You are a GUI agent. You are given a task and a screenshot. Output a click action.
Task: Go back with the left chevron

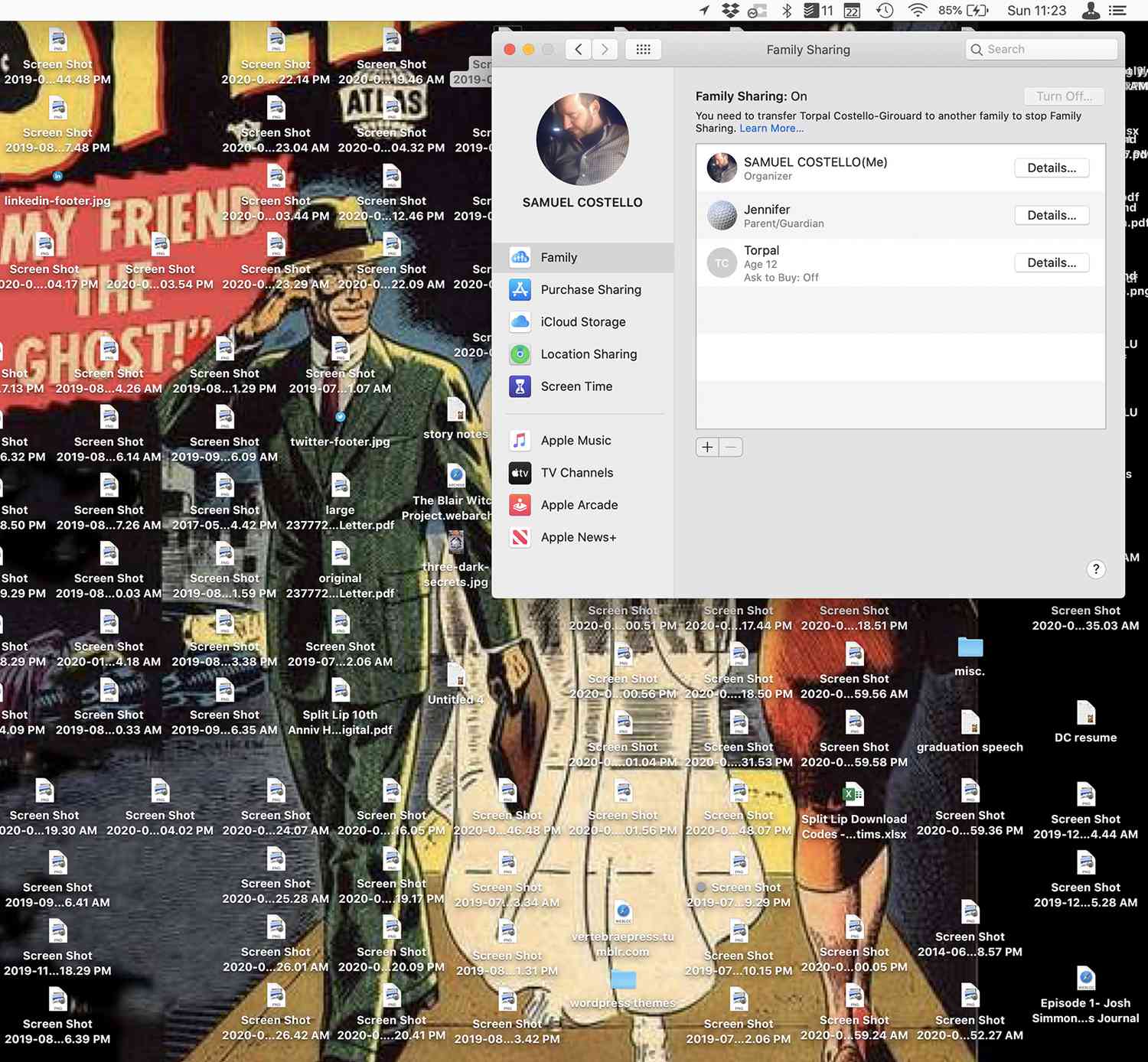(579, 50)
